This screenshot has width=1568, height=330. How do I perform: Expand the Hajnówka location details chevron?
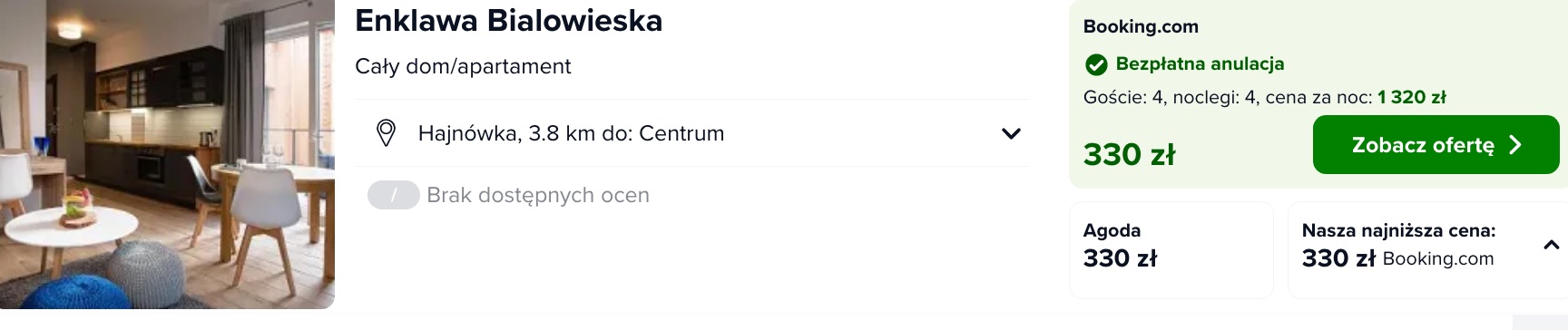(1011, 133)
